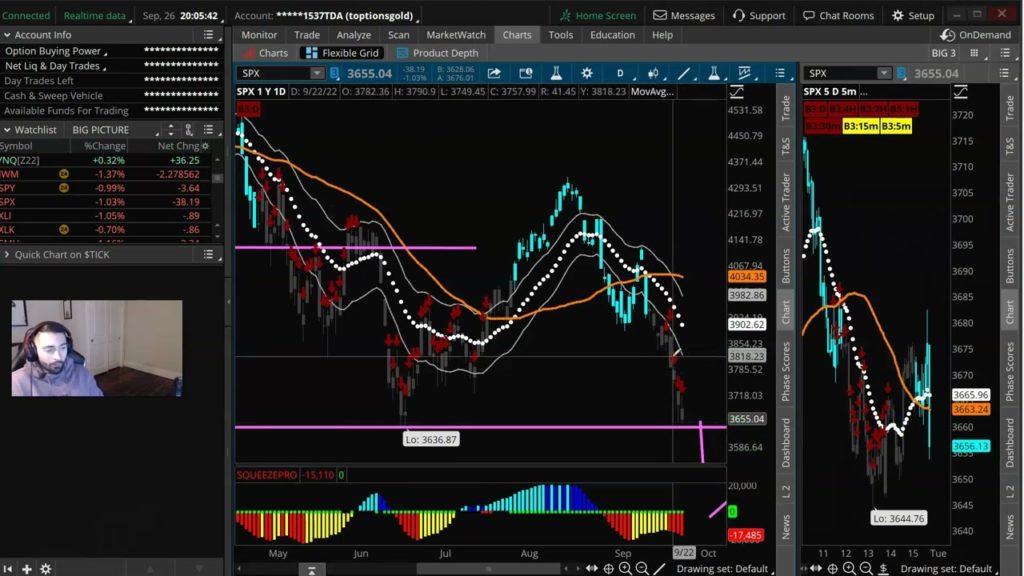
Task: Open Active Trader side tab on left chart
Action: tap(786, 202)
